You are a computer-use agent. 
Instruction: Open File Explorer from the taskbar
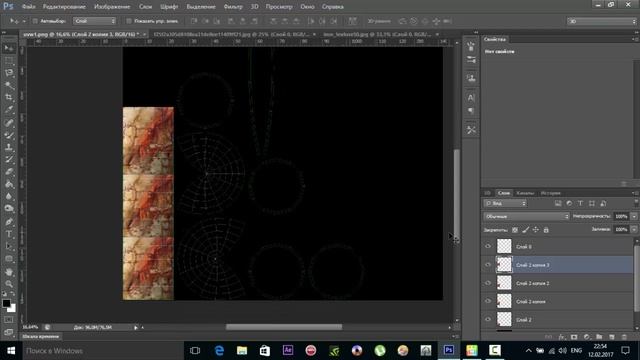pyautogui.click(x=242, y=351)
